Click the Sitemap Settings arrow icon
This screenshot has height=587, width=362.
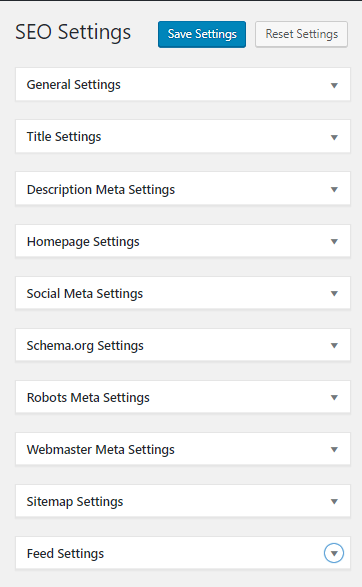[x=334, y=502]
